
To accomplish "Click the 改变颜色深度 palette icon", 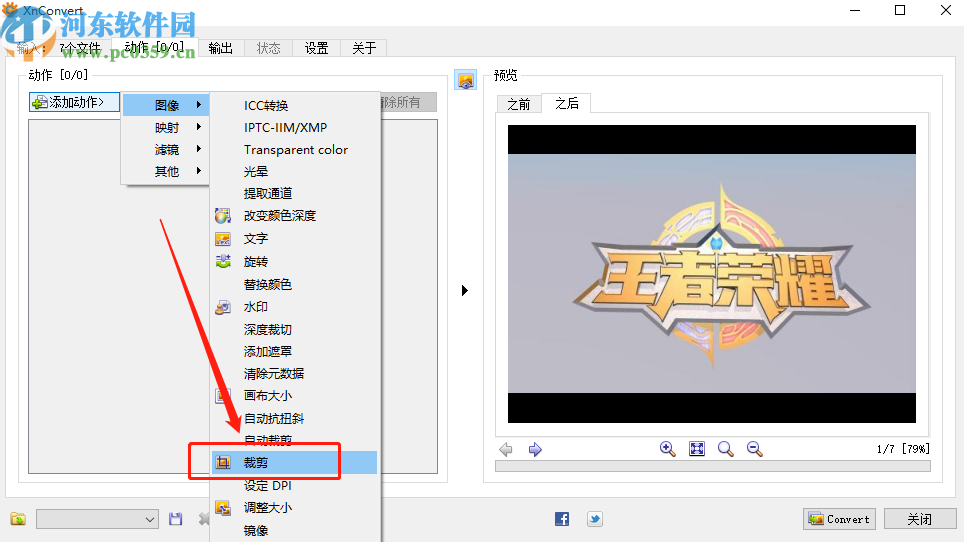I will 223,216.
